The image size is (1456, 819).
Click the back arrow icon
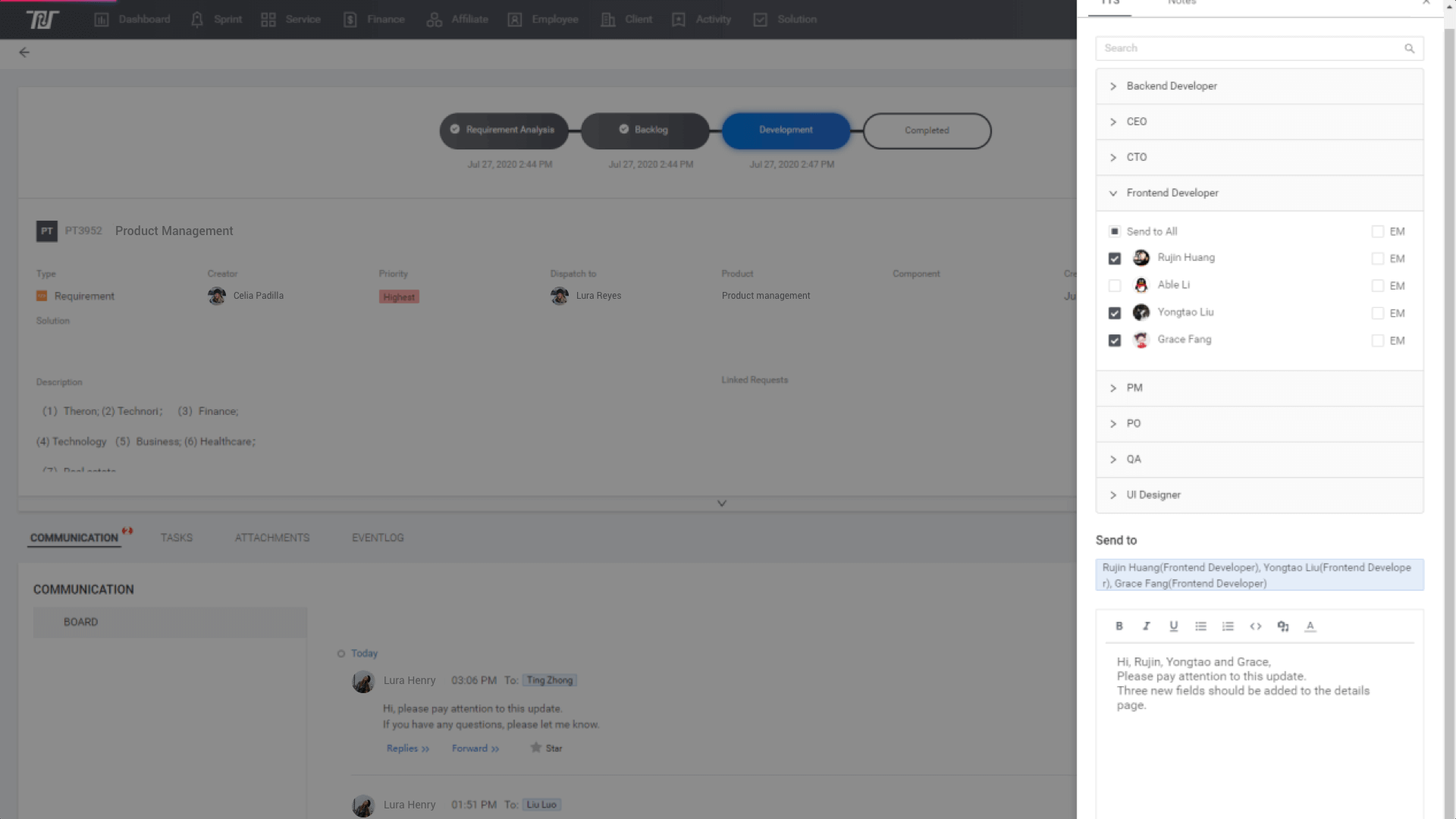pyautogui.click(x=24, y=52)
